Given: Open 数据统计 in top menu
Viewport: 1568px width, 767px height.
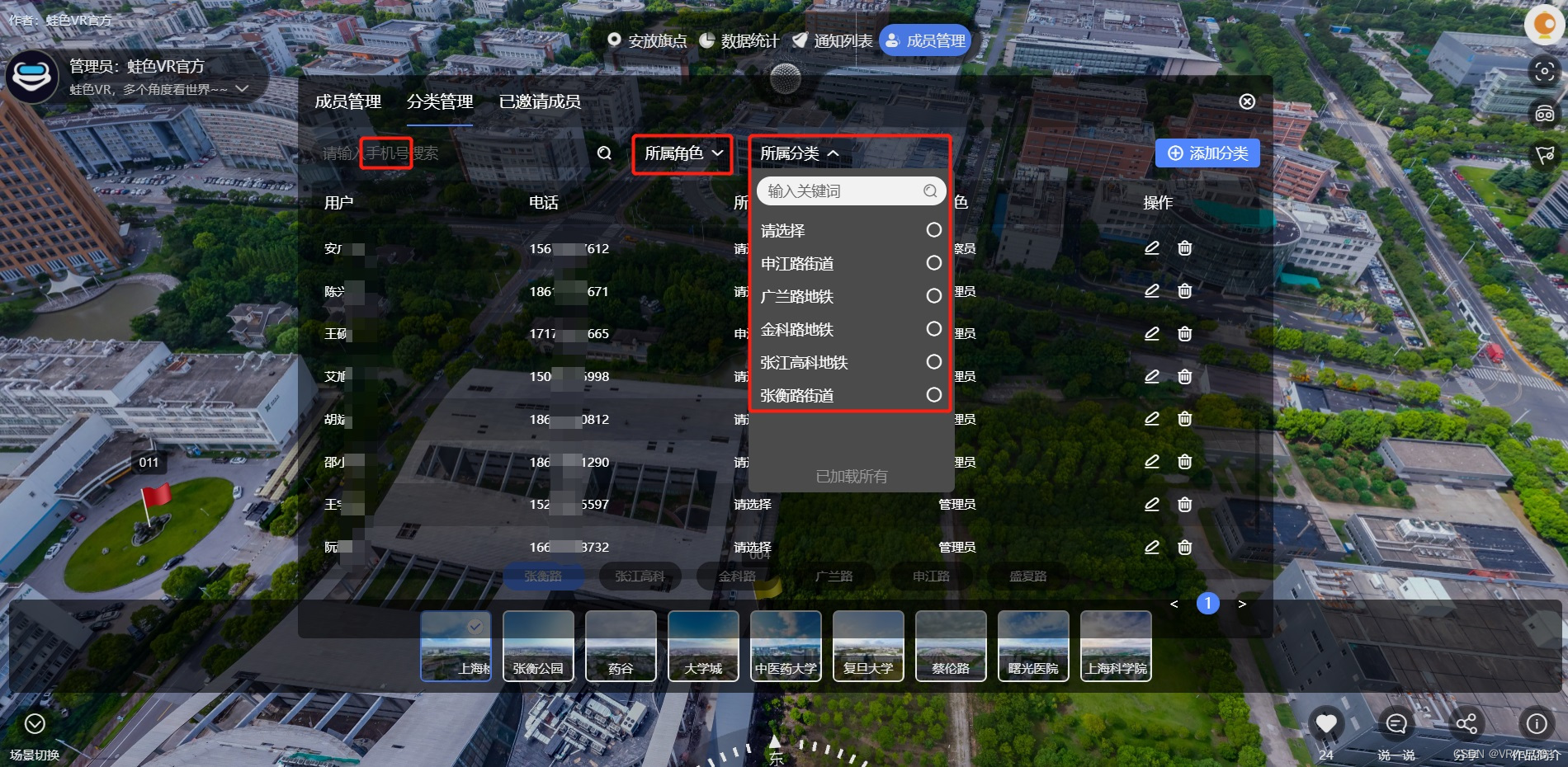Looking at the screenshot, I should tap(739, 40).
